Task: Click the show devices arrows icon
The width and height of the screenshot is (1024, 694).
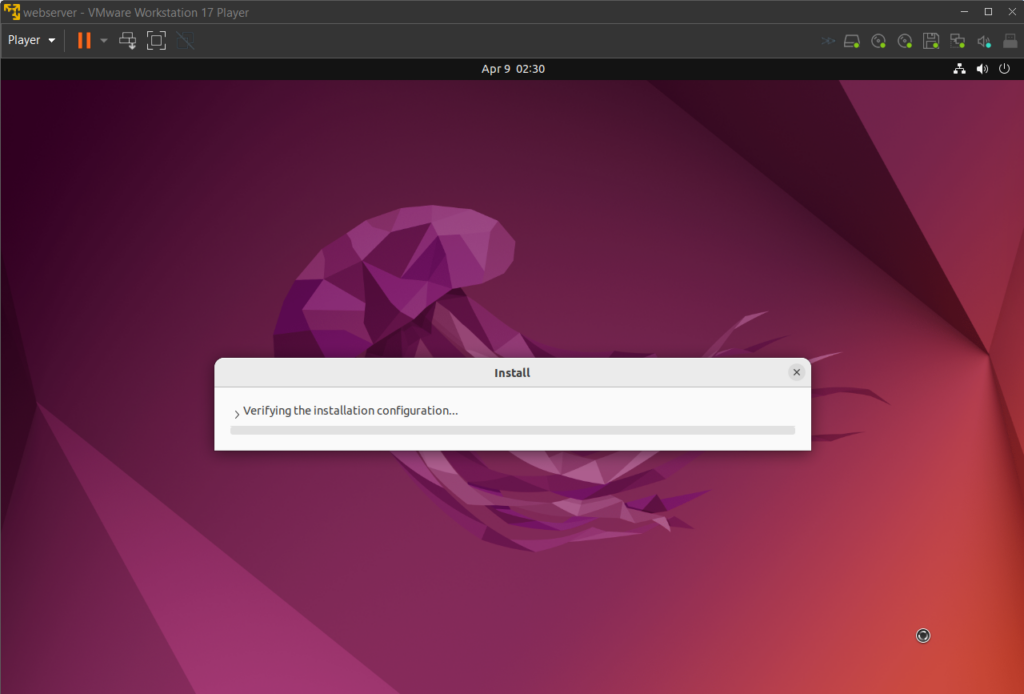Action: pyautogui.click(x=827, y=41)
